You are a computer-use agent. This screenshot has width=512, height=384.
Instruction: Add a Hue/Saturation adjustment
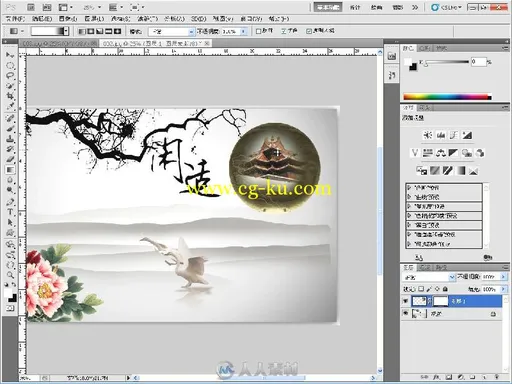428,153
